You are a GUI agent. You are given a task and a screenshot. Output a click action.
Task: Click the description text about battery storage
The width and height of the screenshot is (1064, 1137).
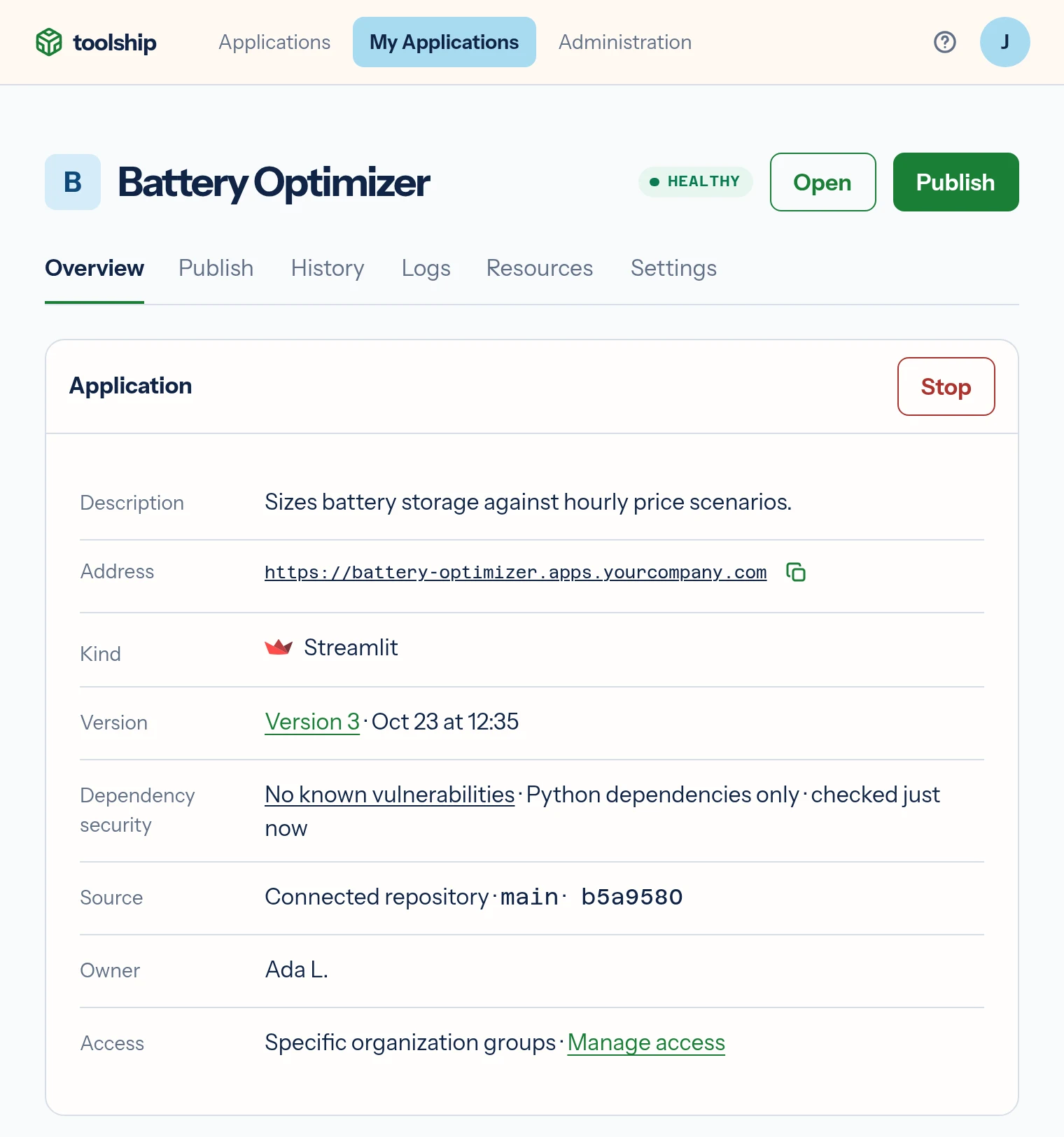coord(528,502)
